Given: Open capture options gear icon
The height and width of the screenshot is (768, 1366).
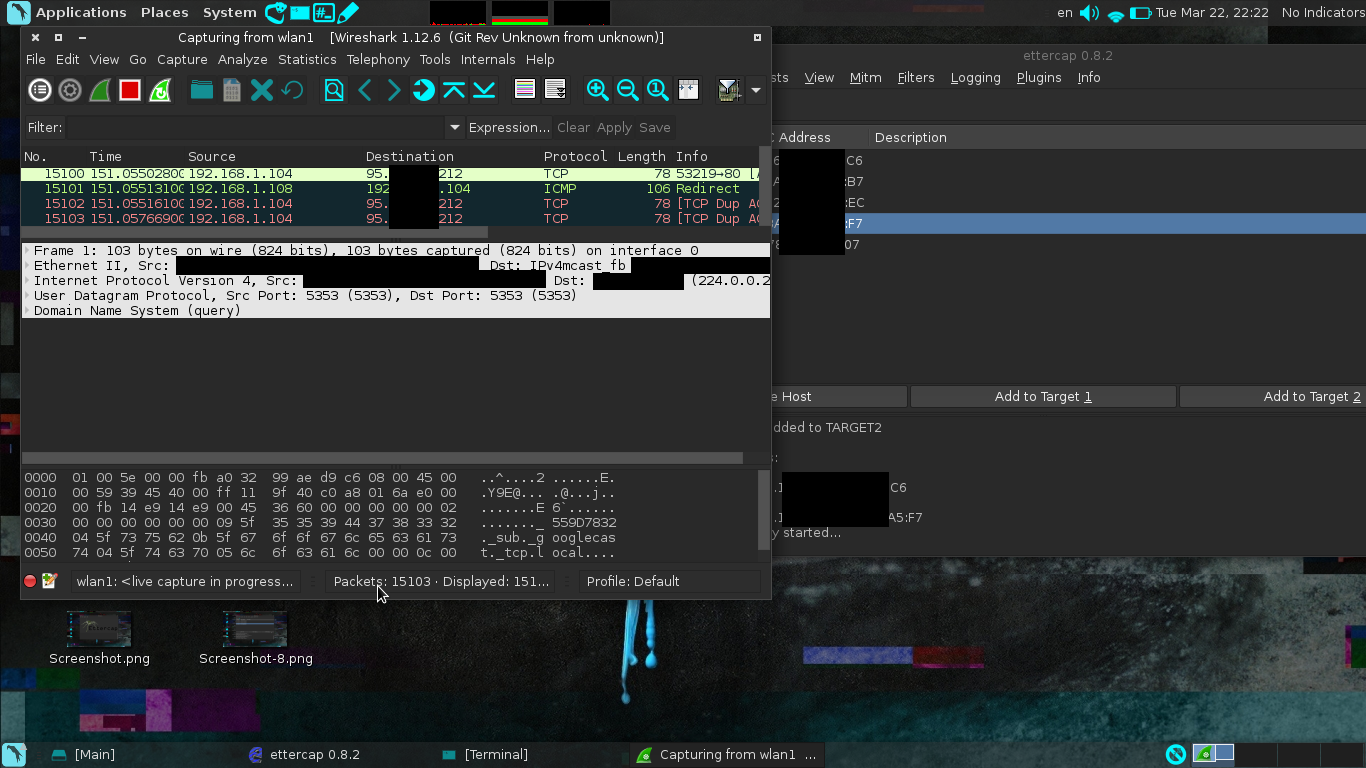Looking at the screenshot, I should tap(70, 91).
